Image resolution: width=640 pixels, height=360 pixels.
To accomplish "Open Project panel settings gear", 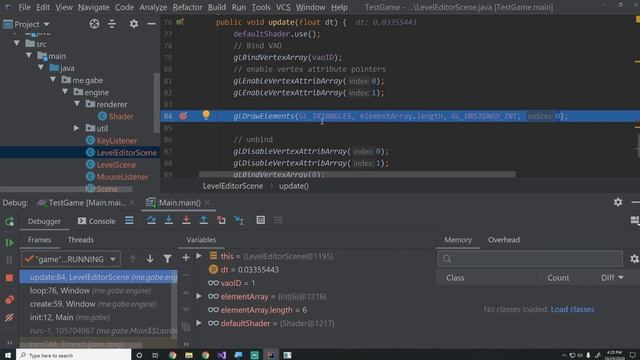I will pos(134,24).
